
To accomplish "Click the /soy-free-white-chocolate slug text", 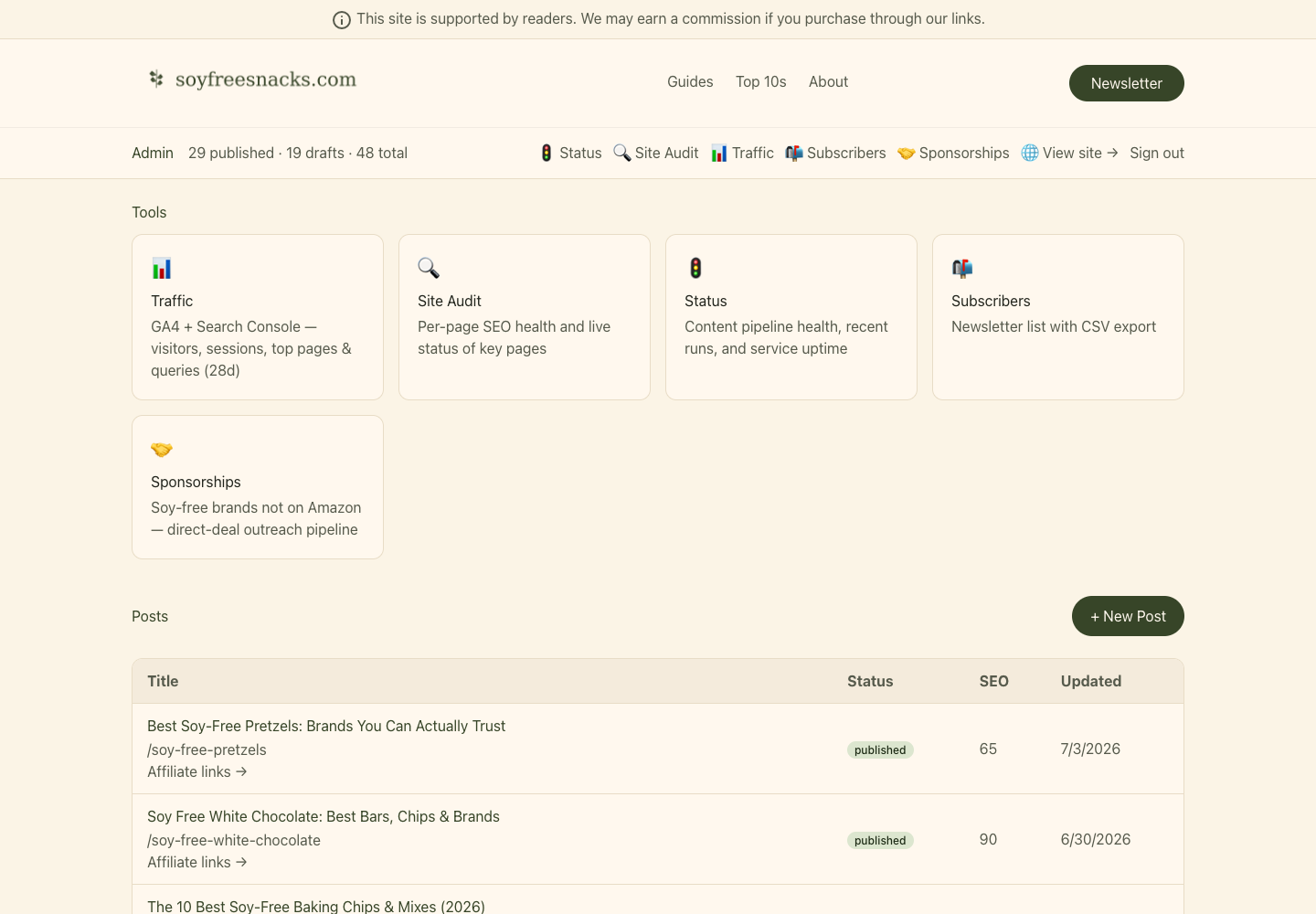I will click(234, 840).
